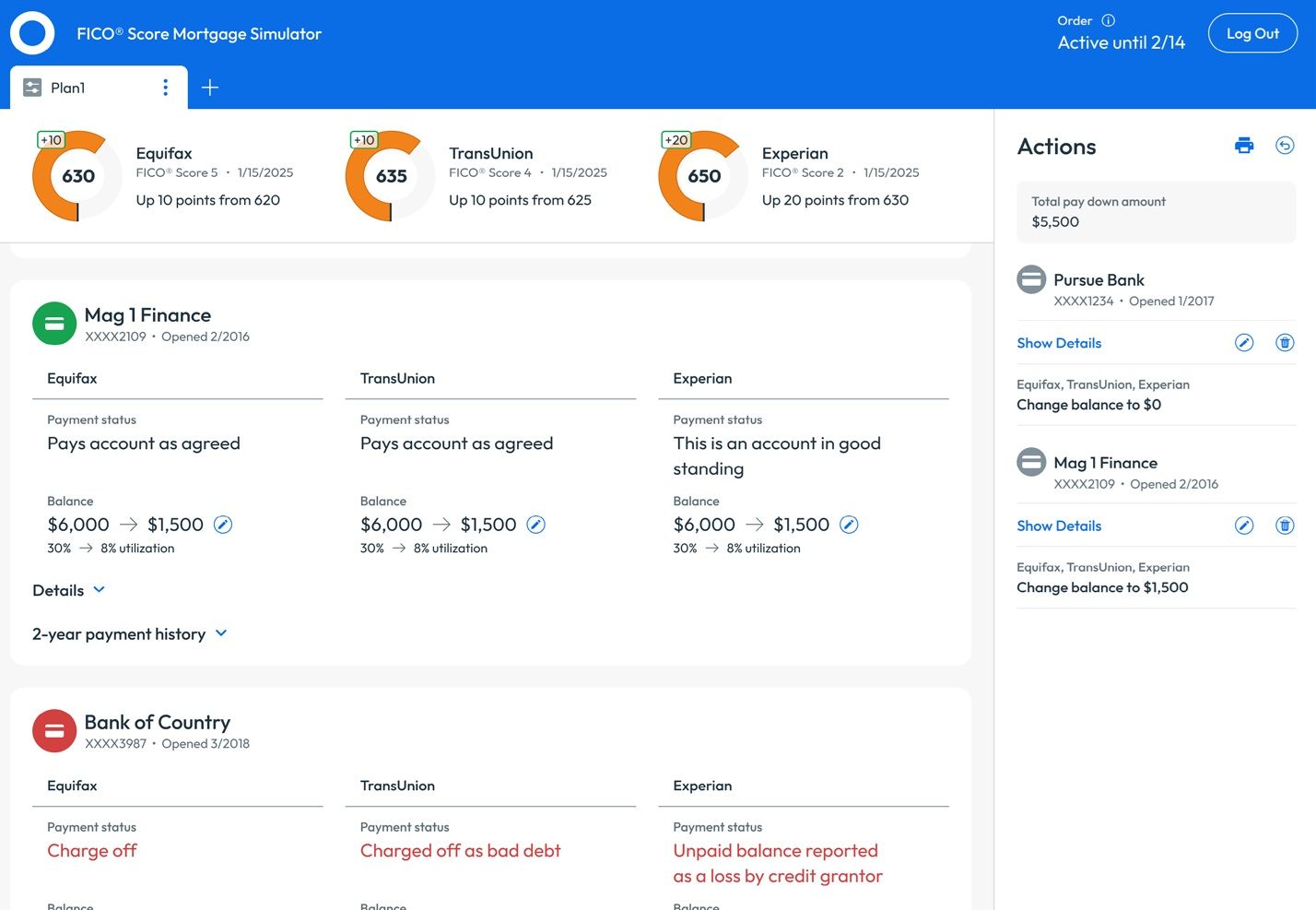
Task: Click the TransUnion 635 score gauge
Action: pyautogui.click(x=391, y=176)
